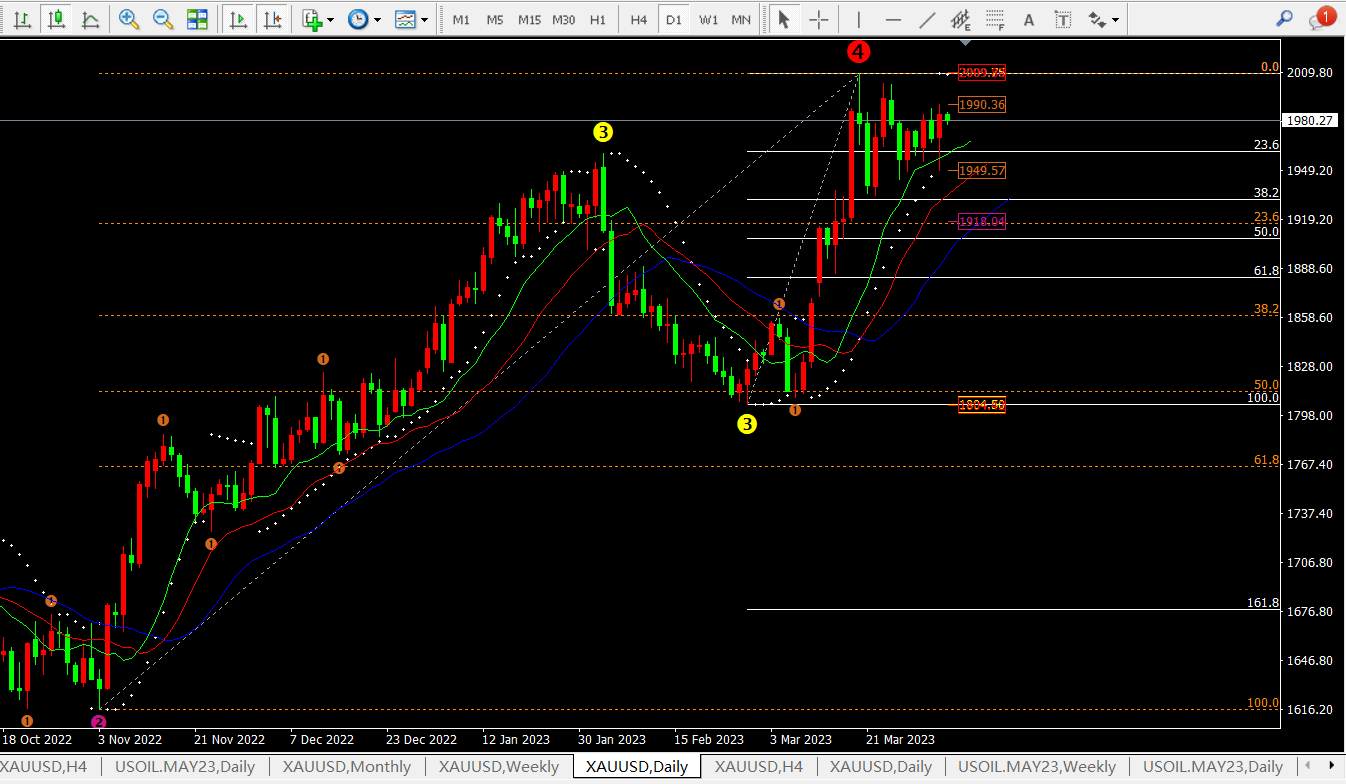
Task: Select the red wave label 4
Action: 858,51
